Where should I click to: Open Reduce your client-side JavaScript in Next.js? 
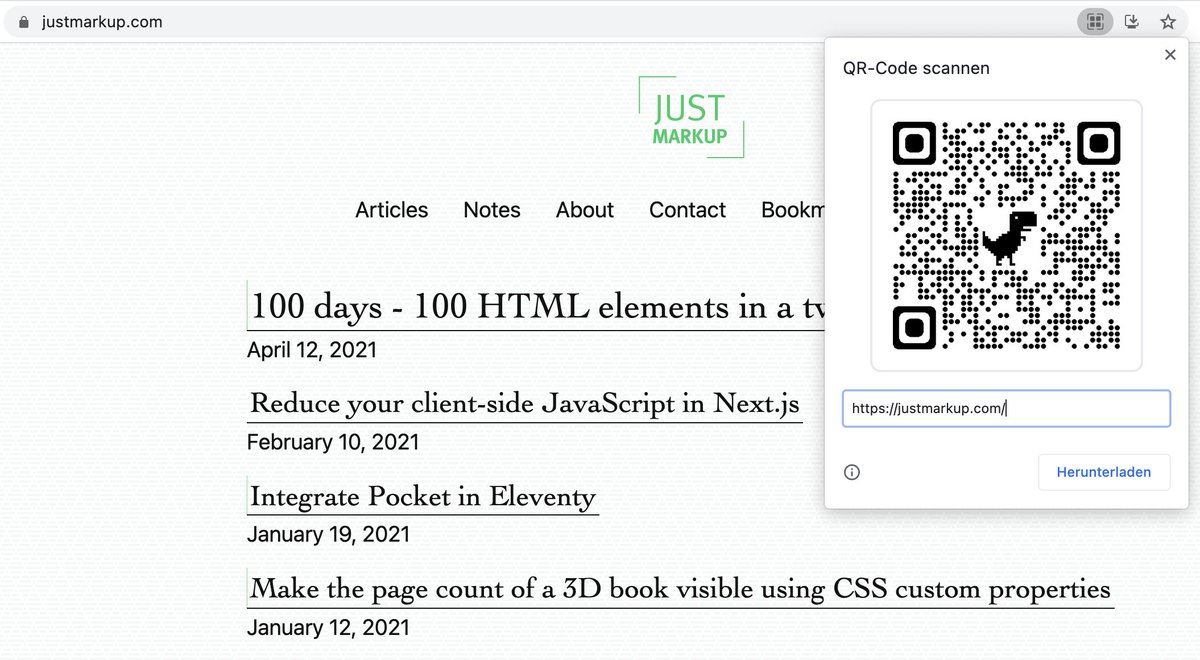point(525,403)
